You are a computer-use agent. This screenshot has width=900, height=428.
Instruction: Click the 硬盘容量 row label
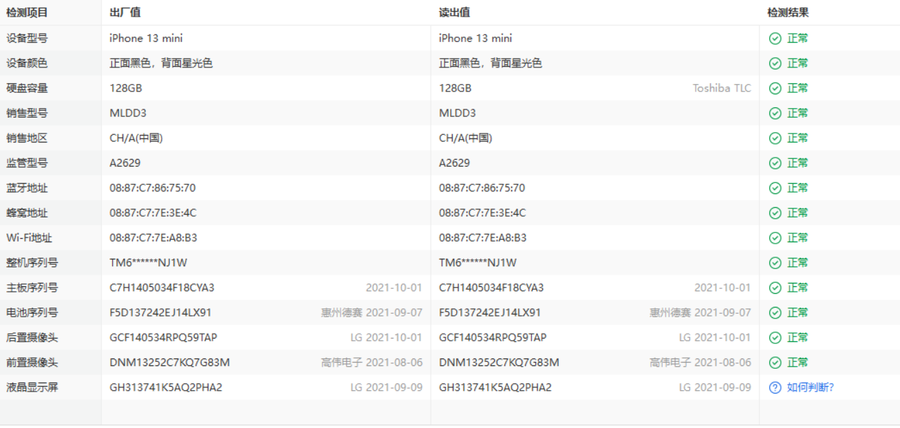[x=27, y=88]
